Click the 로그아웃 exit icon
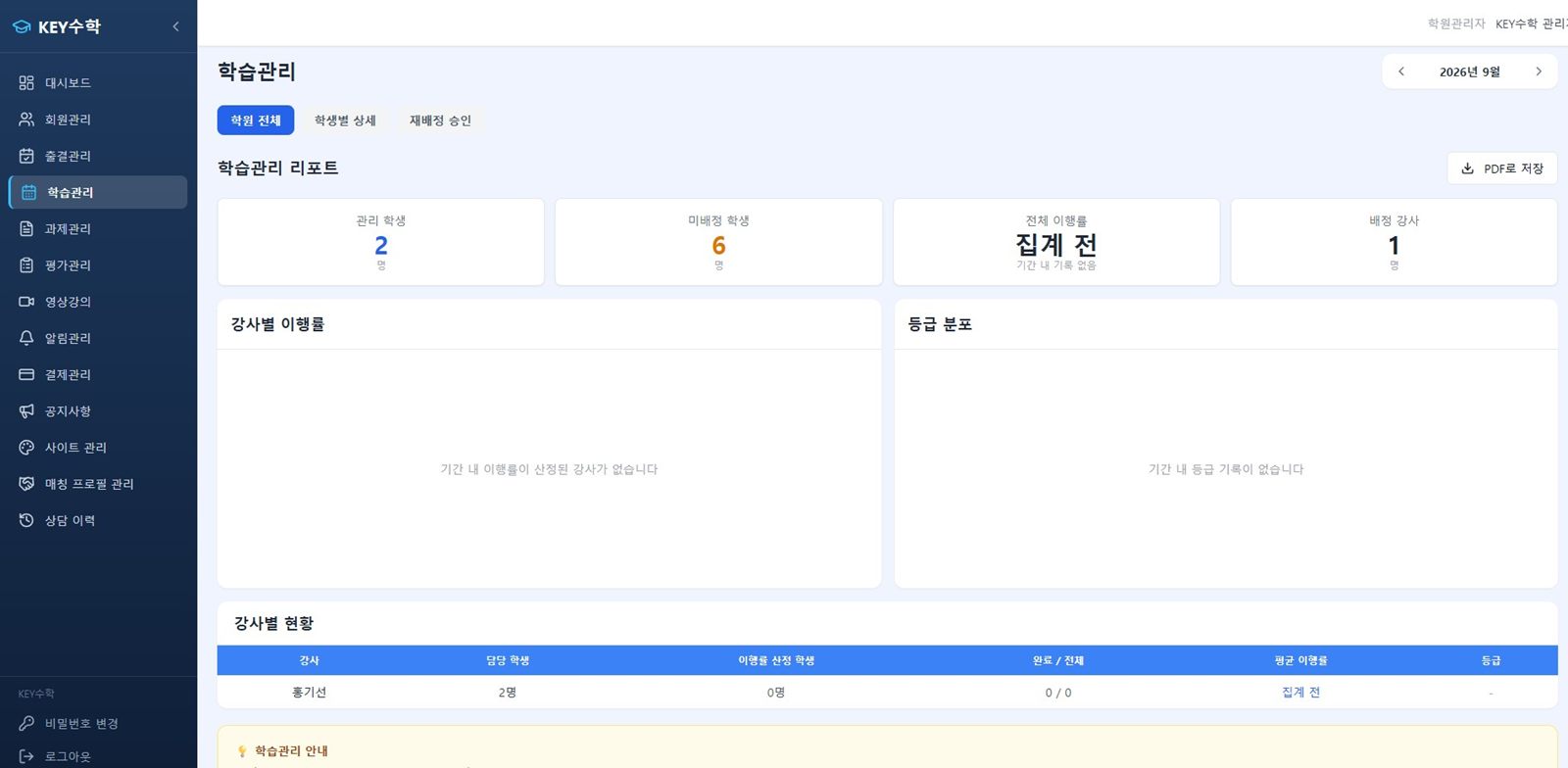Screen dimensions: 1568x768 26,756
